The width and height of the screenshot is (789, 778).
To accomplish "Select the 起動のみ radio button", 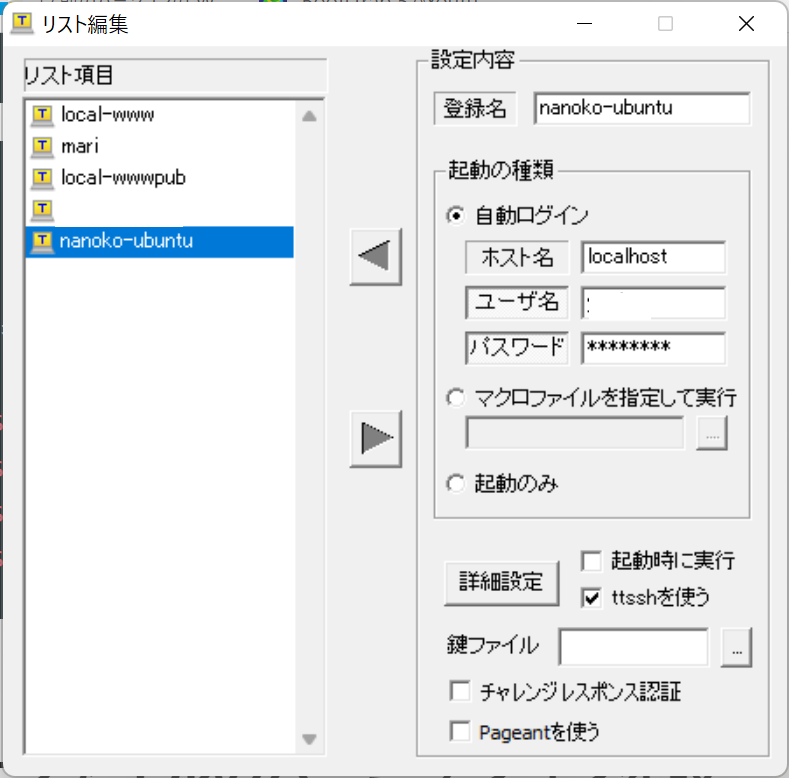I will pyautogui.click(x=455, y=484).
